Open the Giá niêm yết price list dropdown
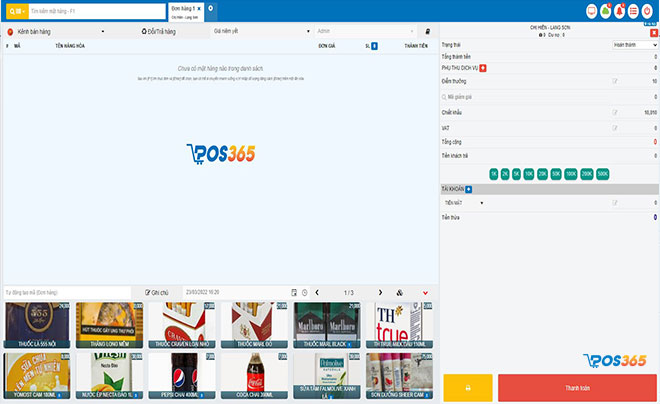660x404 pixels. pyautogui.click(x=261, y=31)
